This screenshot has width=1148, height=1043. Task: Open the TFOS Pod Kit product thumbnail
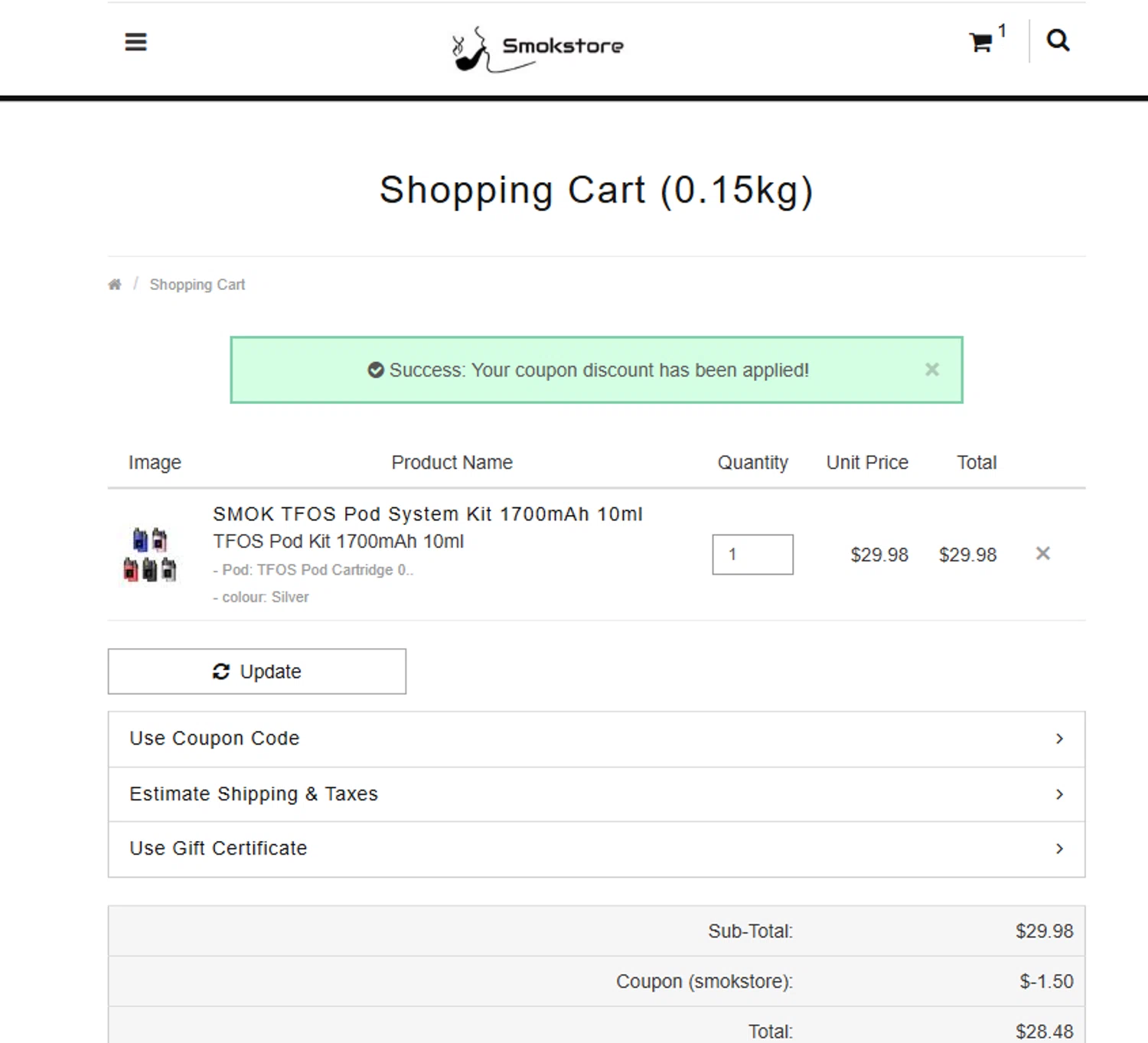(150, 554)
